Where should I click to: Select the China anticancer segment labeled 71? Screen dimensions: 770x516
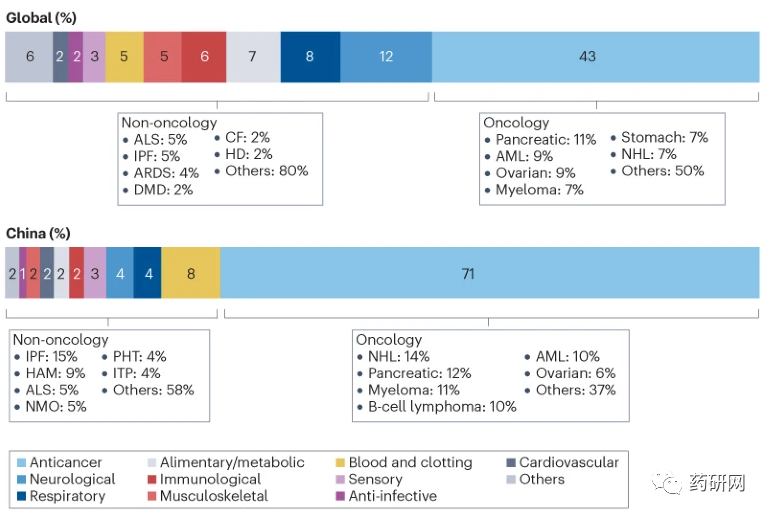coord(467,273)
